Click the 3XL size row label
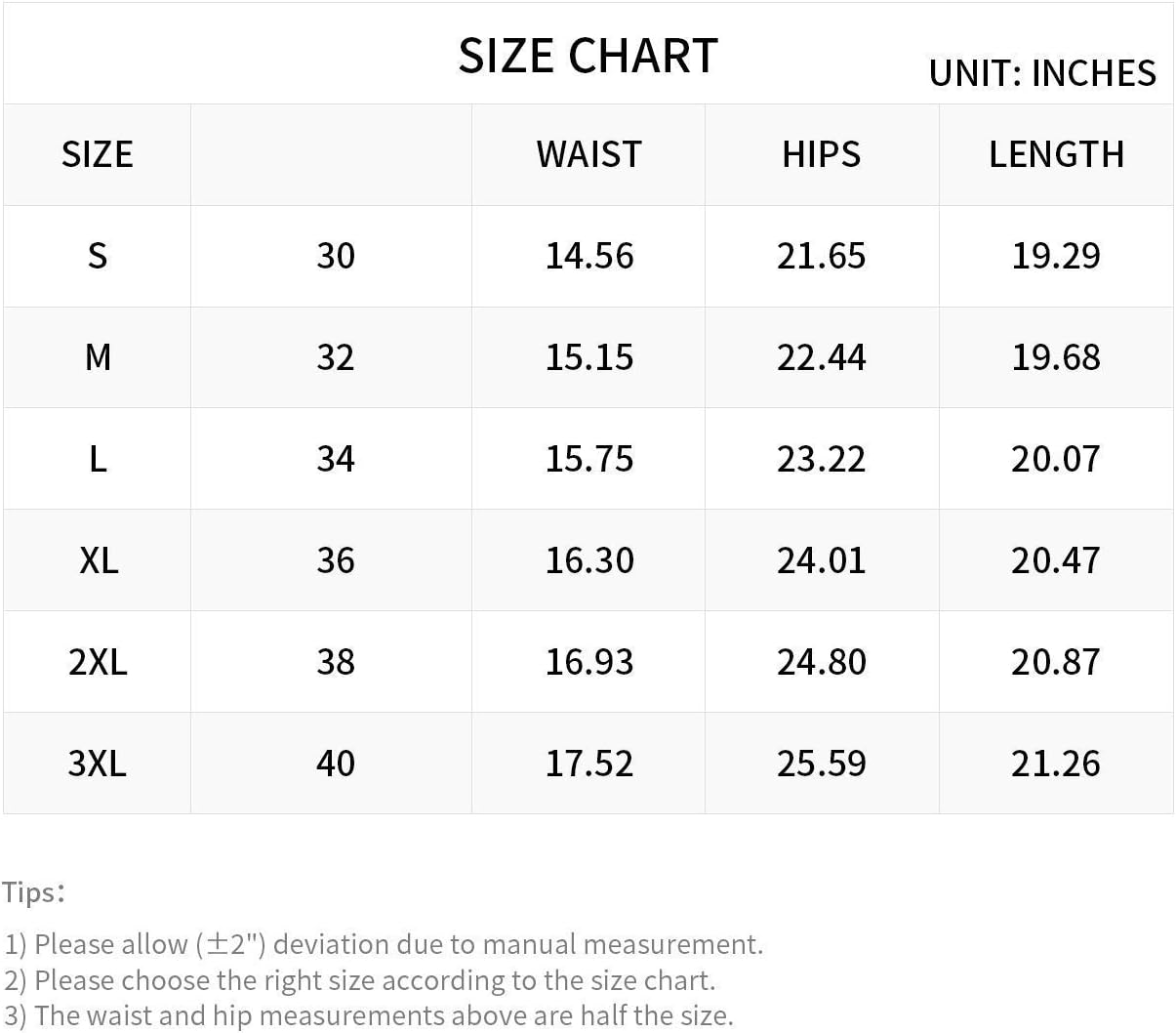Image resolution: width=1176 pixels, height=1033 pixels. 98,764
